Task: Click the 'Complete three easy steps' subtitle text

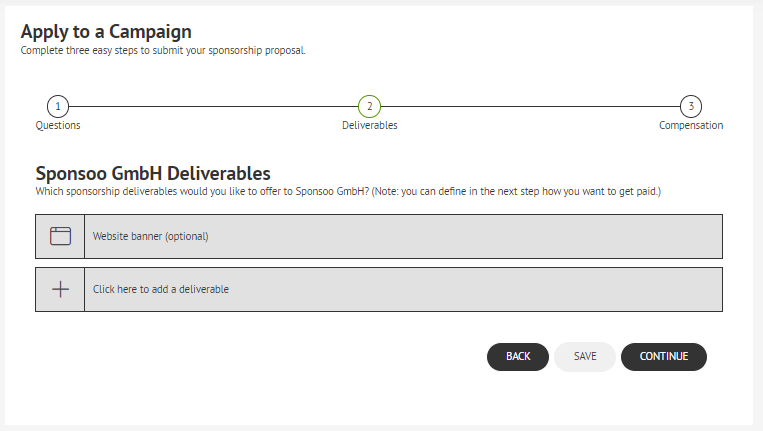Action: (x=163, y=51)
